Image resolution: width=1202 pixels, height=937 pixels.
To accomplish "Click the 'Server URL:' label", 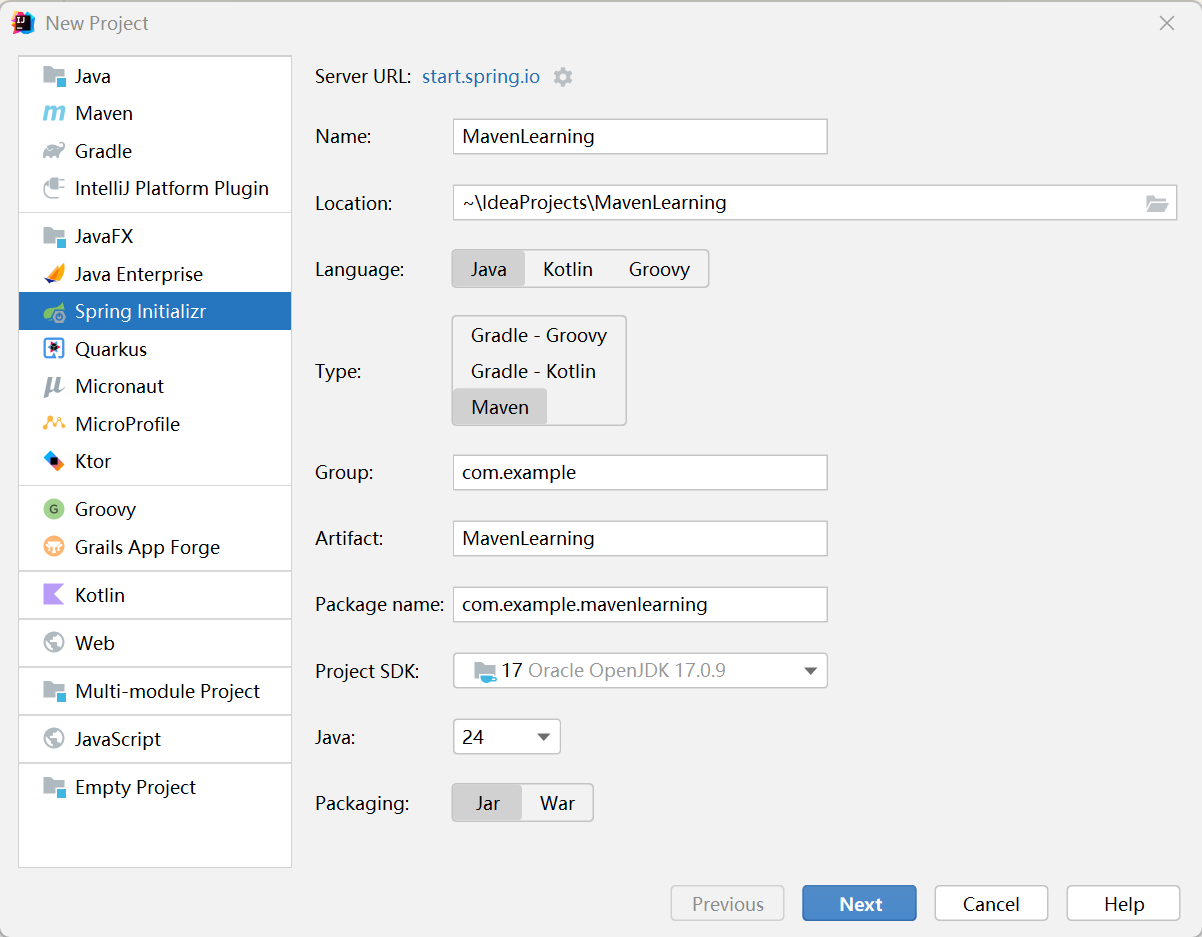I will (x=363, y=77).
